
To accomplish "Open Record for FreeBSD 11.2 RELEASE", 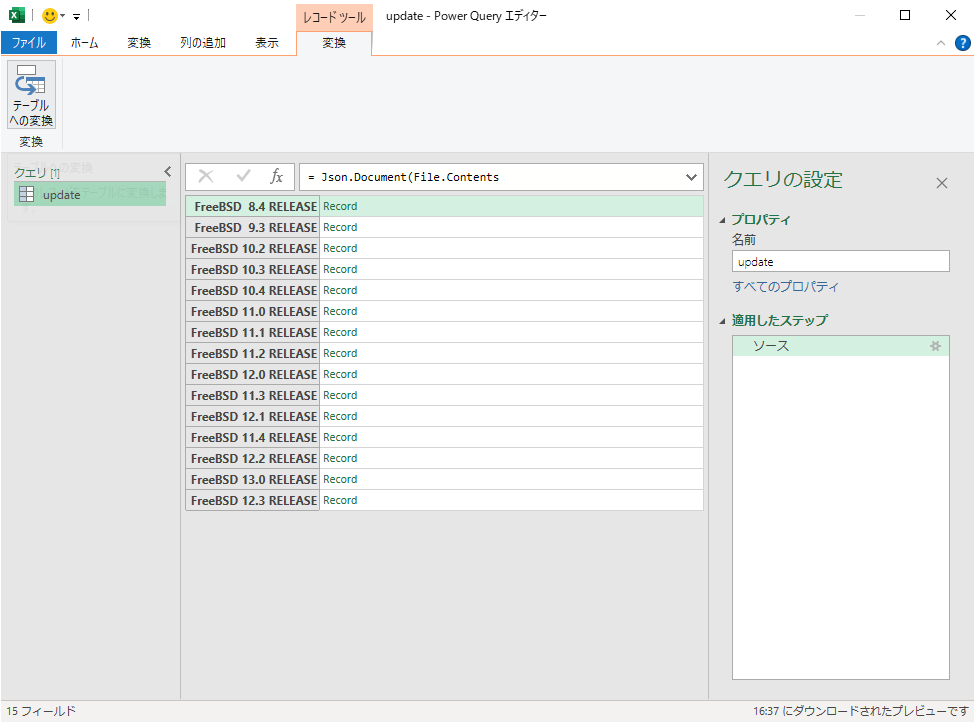I will pos(340,353).
